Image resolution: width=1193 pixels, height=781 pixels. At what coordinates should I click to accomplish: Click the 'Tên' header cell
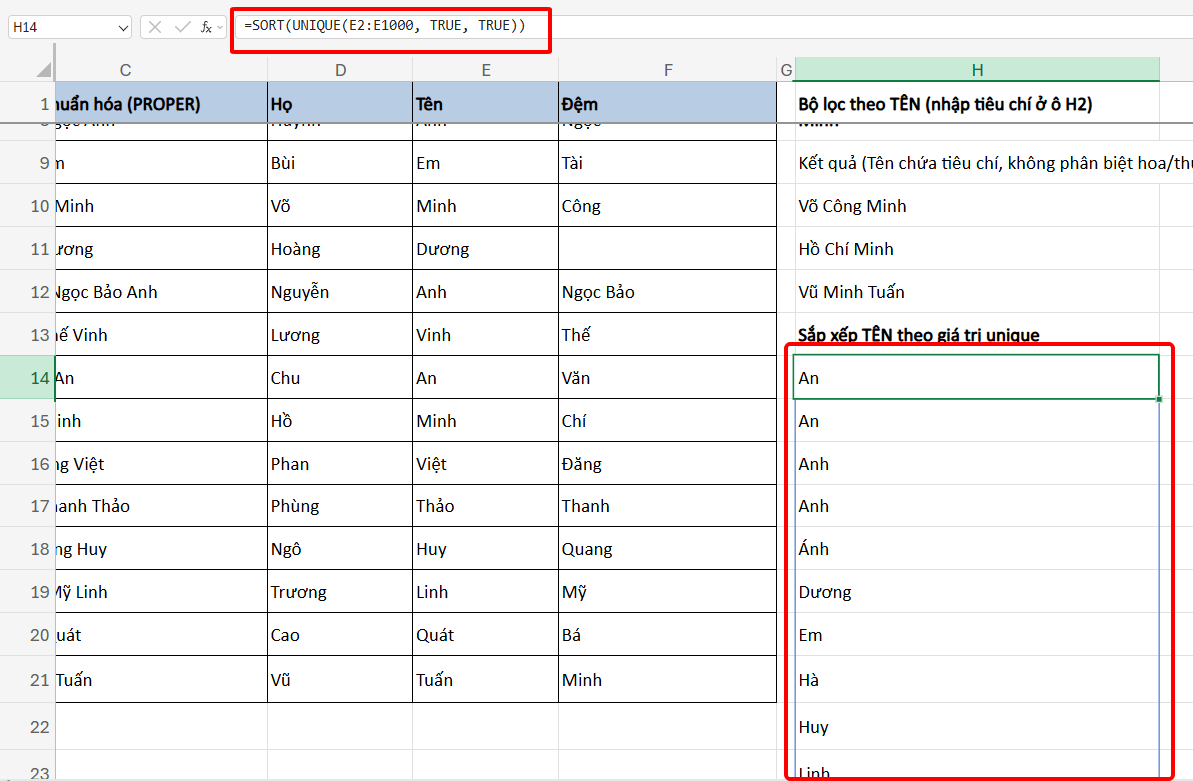pos(486,104)
